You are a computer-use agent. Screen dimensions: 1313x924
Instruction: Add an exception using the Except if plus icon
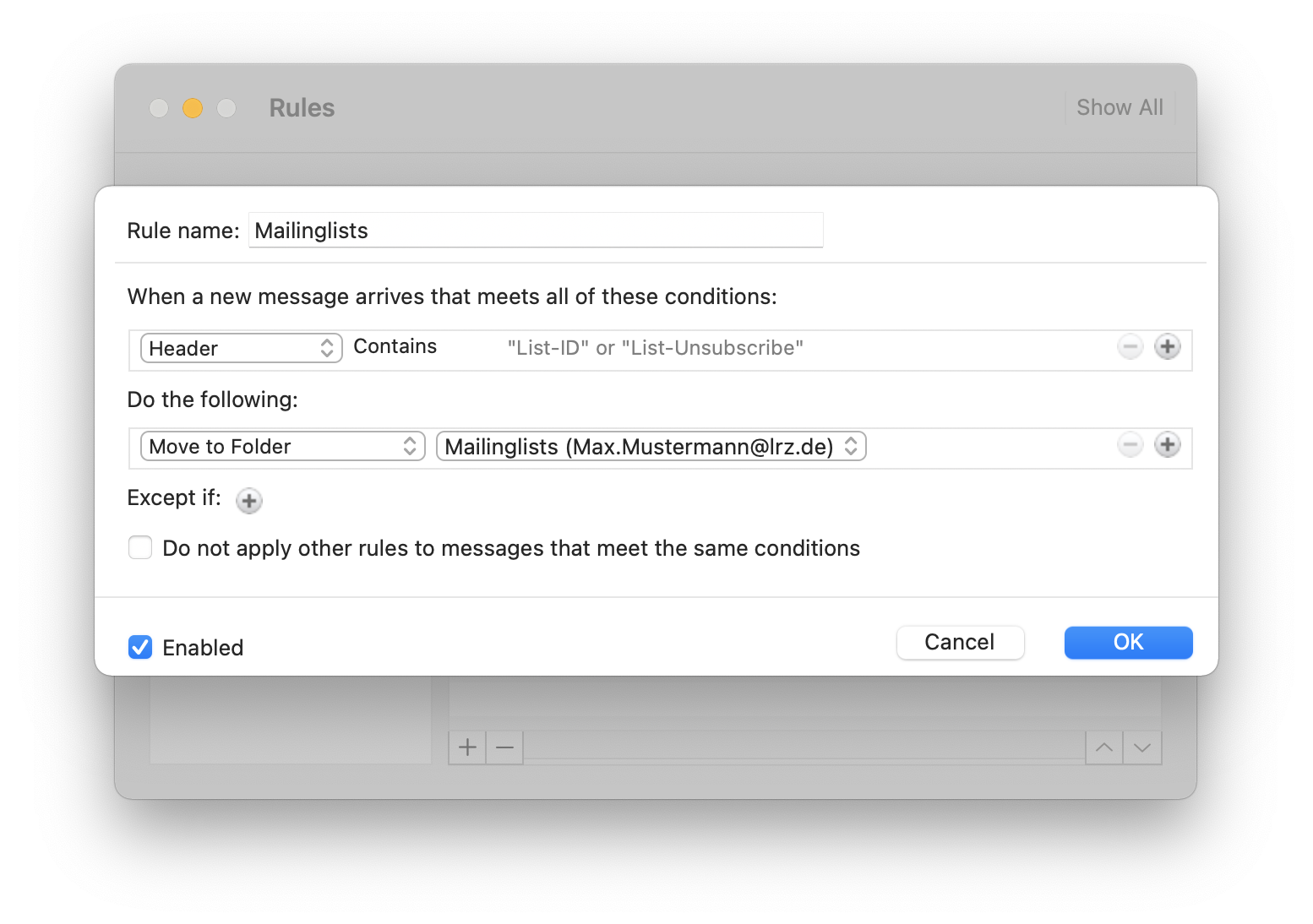pos(248,500)
